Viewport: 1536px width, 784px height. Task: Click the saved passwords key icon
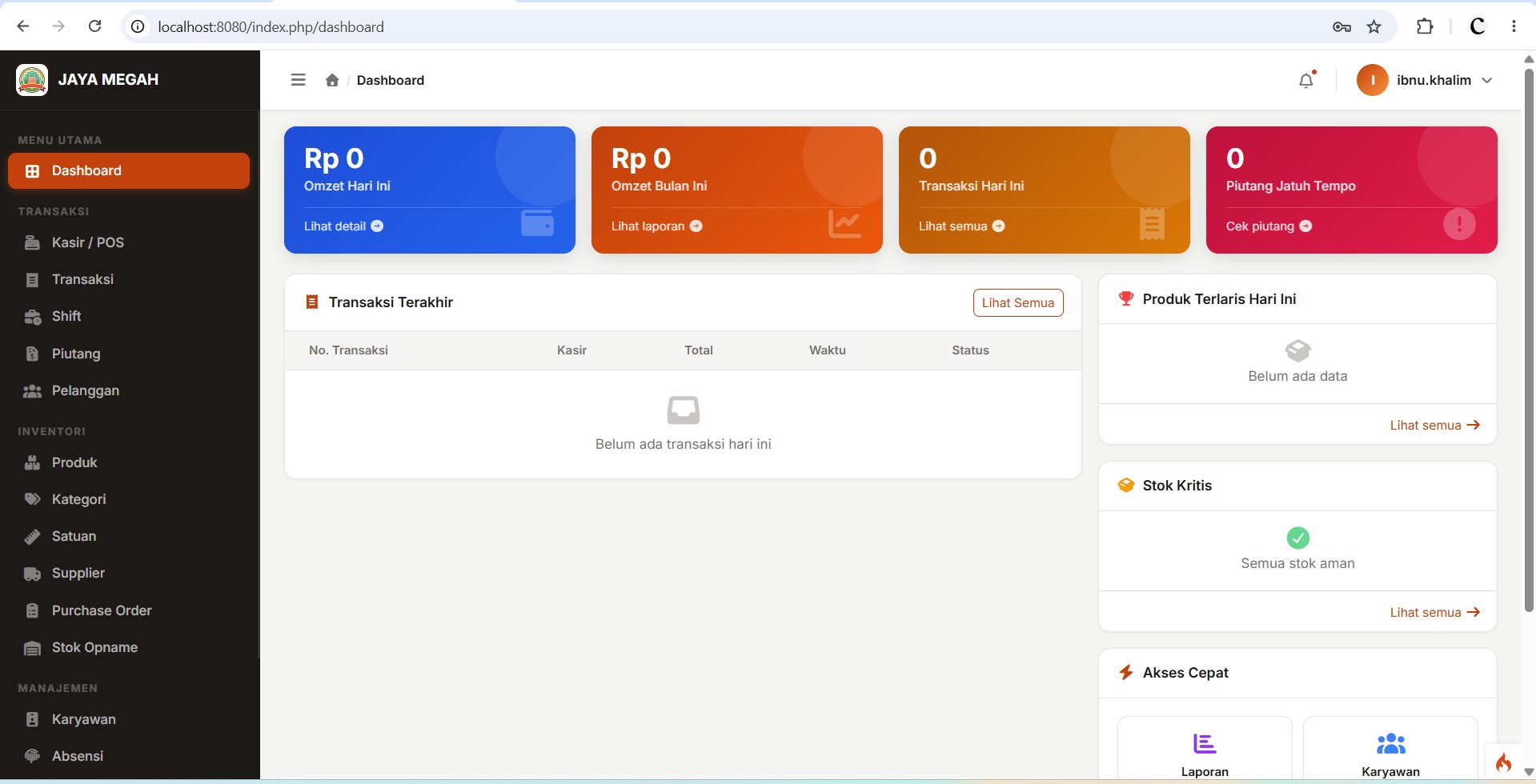click(1341, 27)
